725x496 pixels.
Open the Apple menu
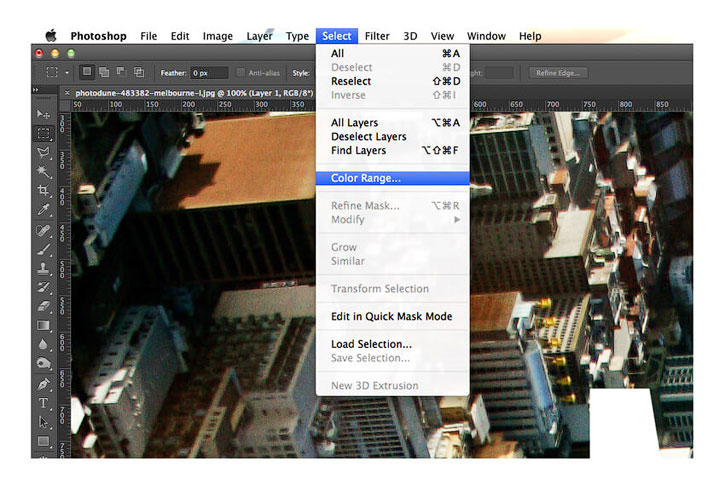point(51,36)
